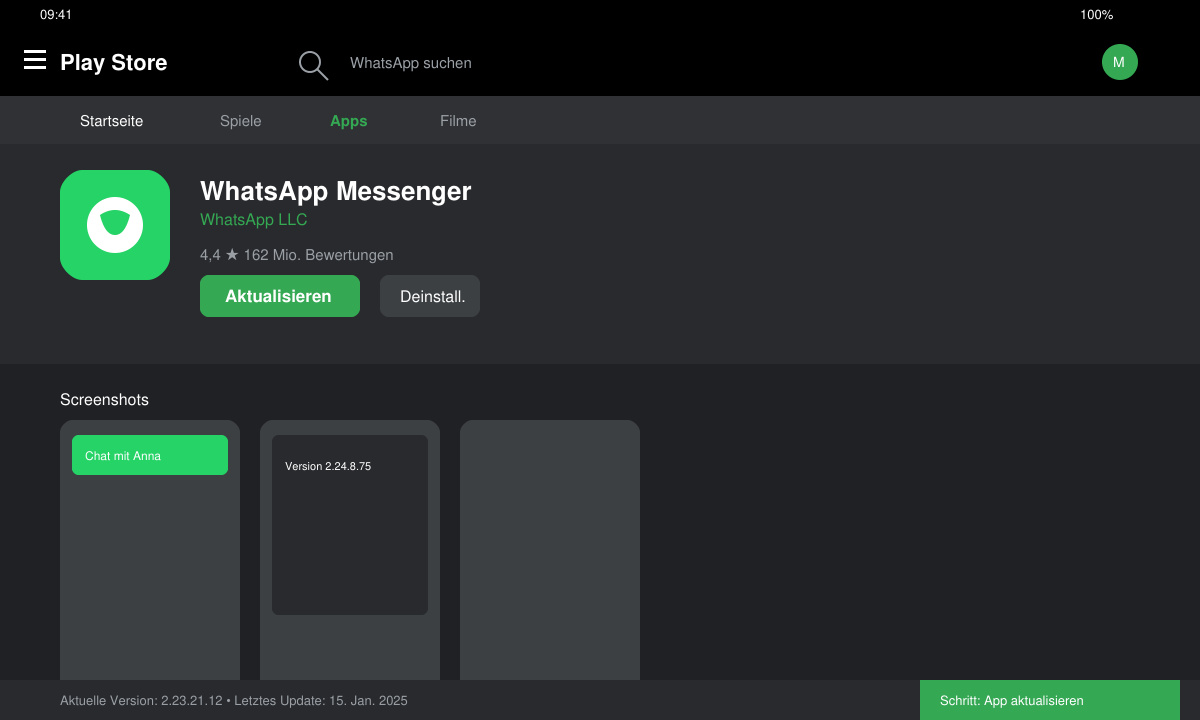Open the 'Version 2.24.8.75' screenshot
Image resolution: width=1200 pixels, height=720 pixels.
point(350,550)
